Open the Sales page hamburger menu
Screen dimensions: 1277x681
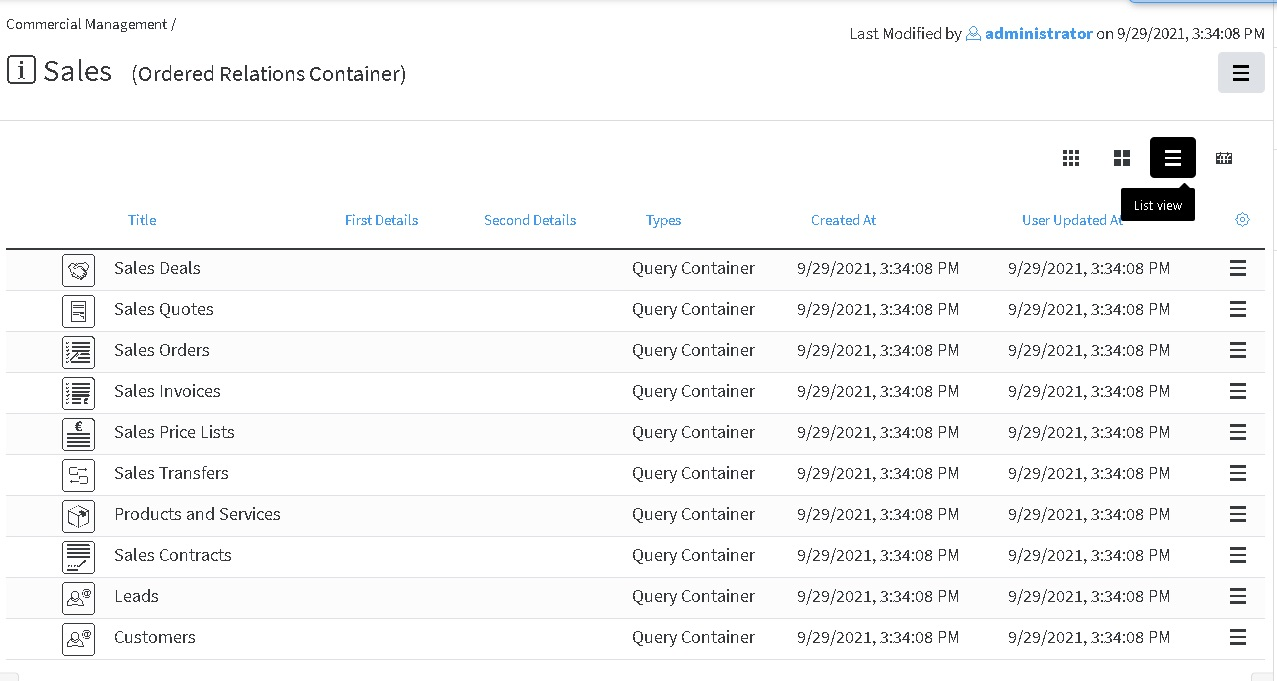pos(1241,73)
